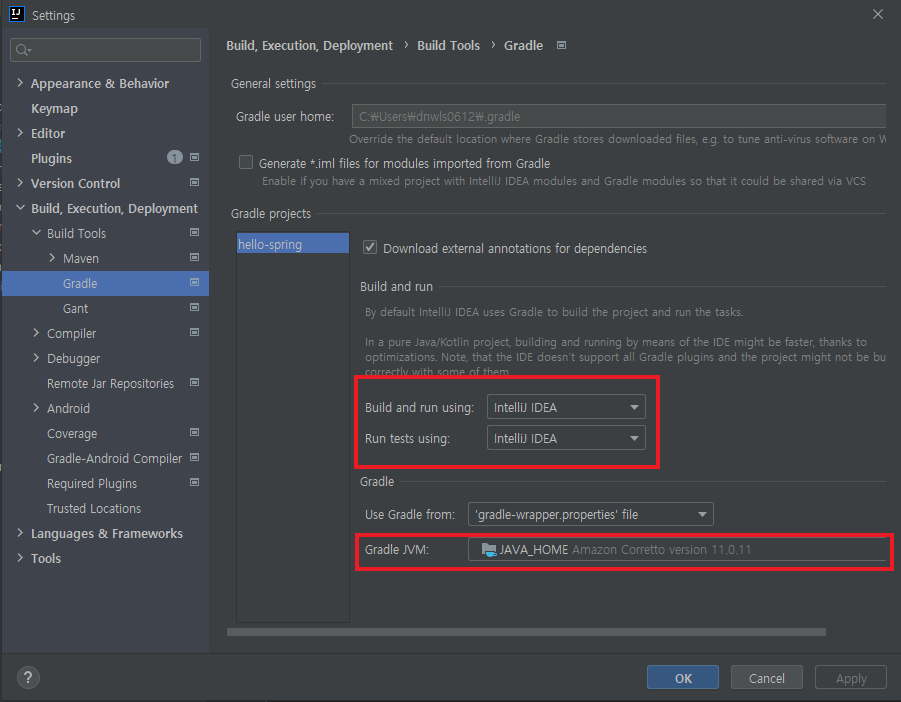Click the project-level icon next to Version Control

pos(194,183)
